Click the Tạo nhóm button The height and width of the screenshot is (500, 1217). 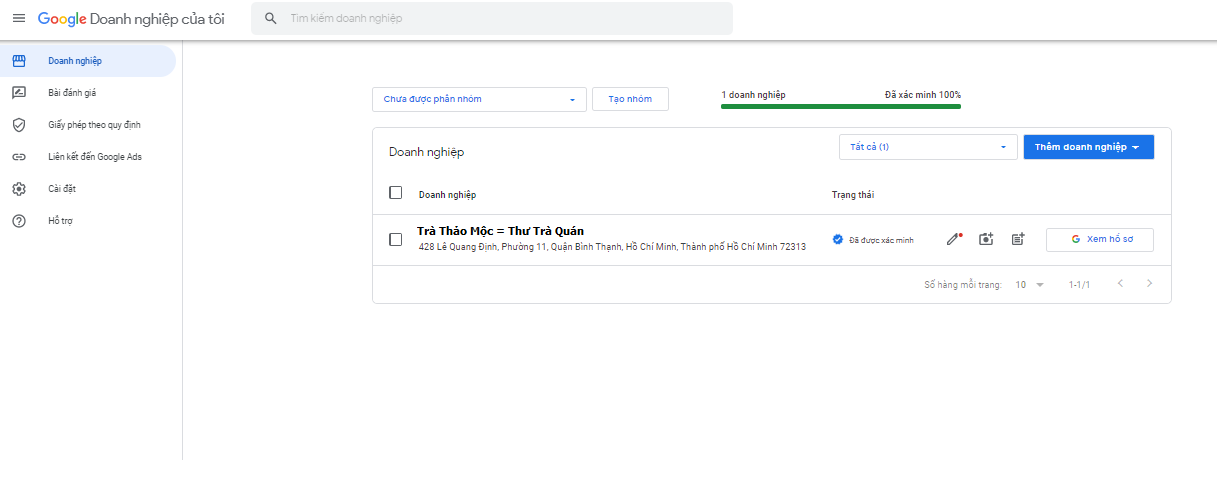(630, 99)
